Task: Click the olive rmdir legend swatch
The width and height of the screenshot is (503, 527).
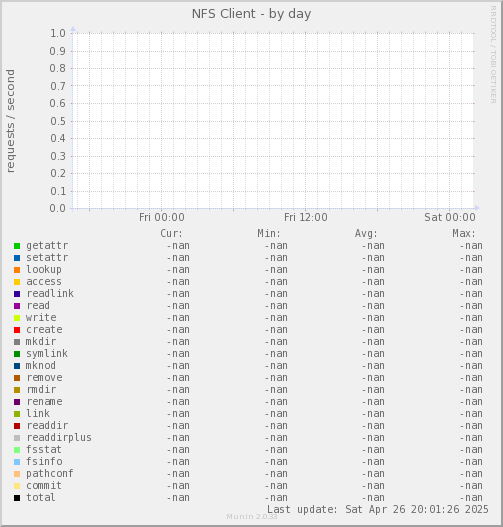Action: (17, 390)
